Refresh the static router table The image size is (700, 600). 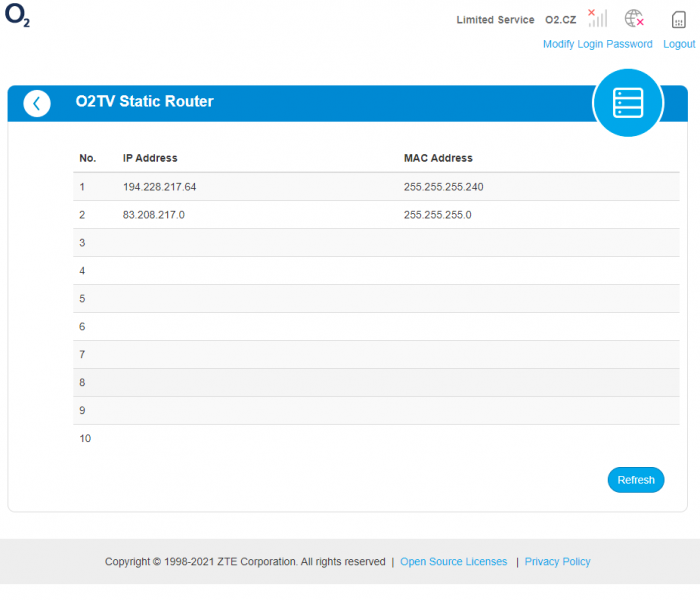tap(636, 480)
